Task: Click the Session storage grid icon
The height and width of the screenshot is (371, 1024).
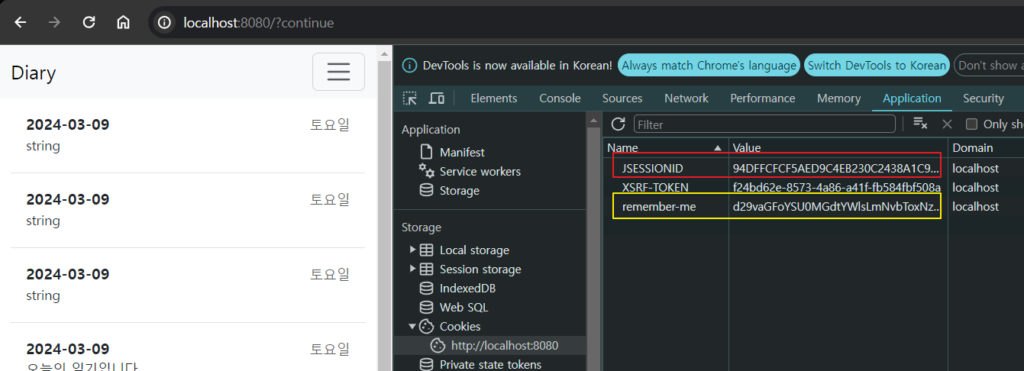Action: coord(426,269)
